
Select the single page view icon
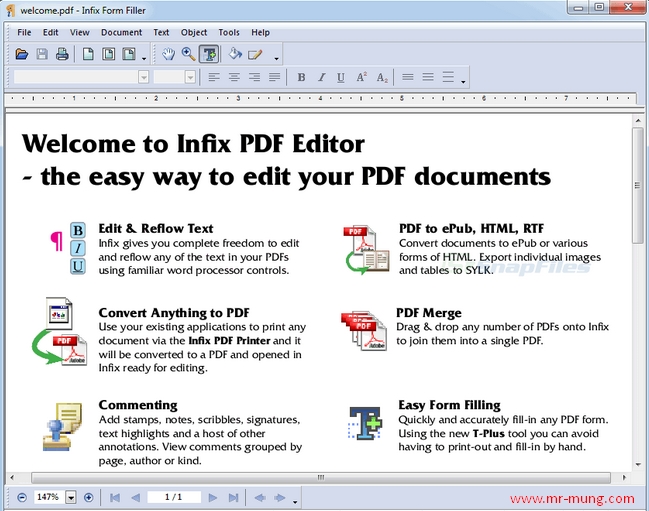coord(88,54)
